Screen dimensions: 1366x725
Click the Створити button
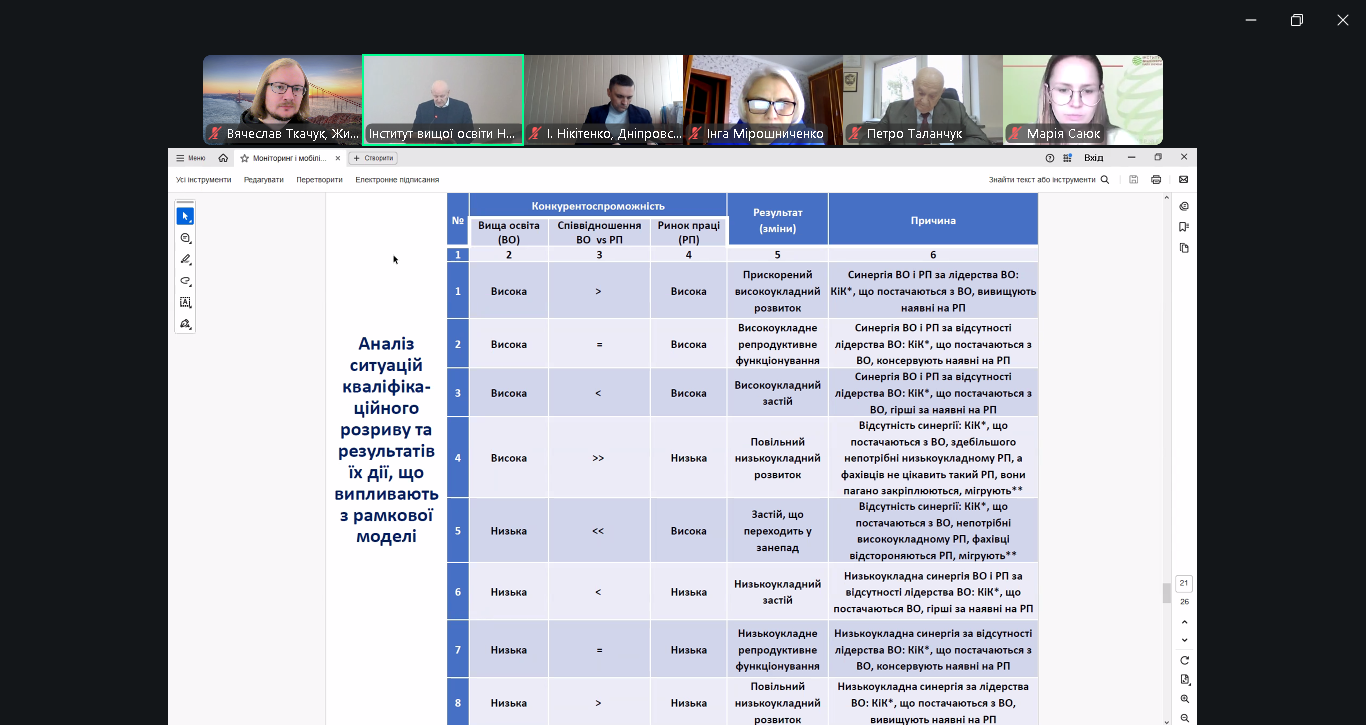(373, 158)
